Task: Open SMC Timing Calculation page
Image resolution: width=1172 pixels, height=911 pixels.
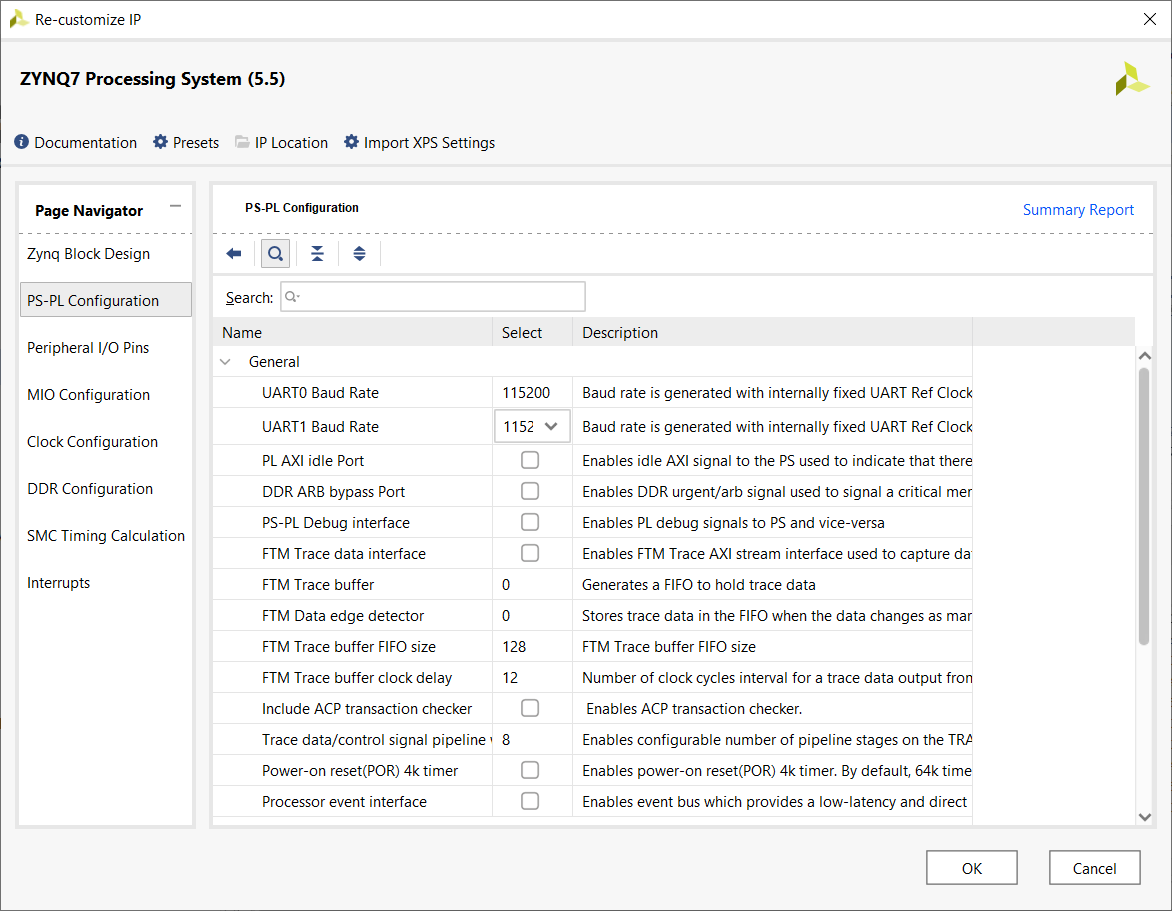Action: click(x=105, y=536)
